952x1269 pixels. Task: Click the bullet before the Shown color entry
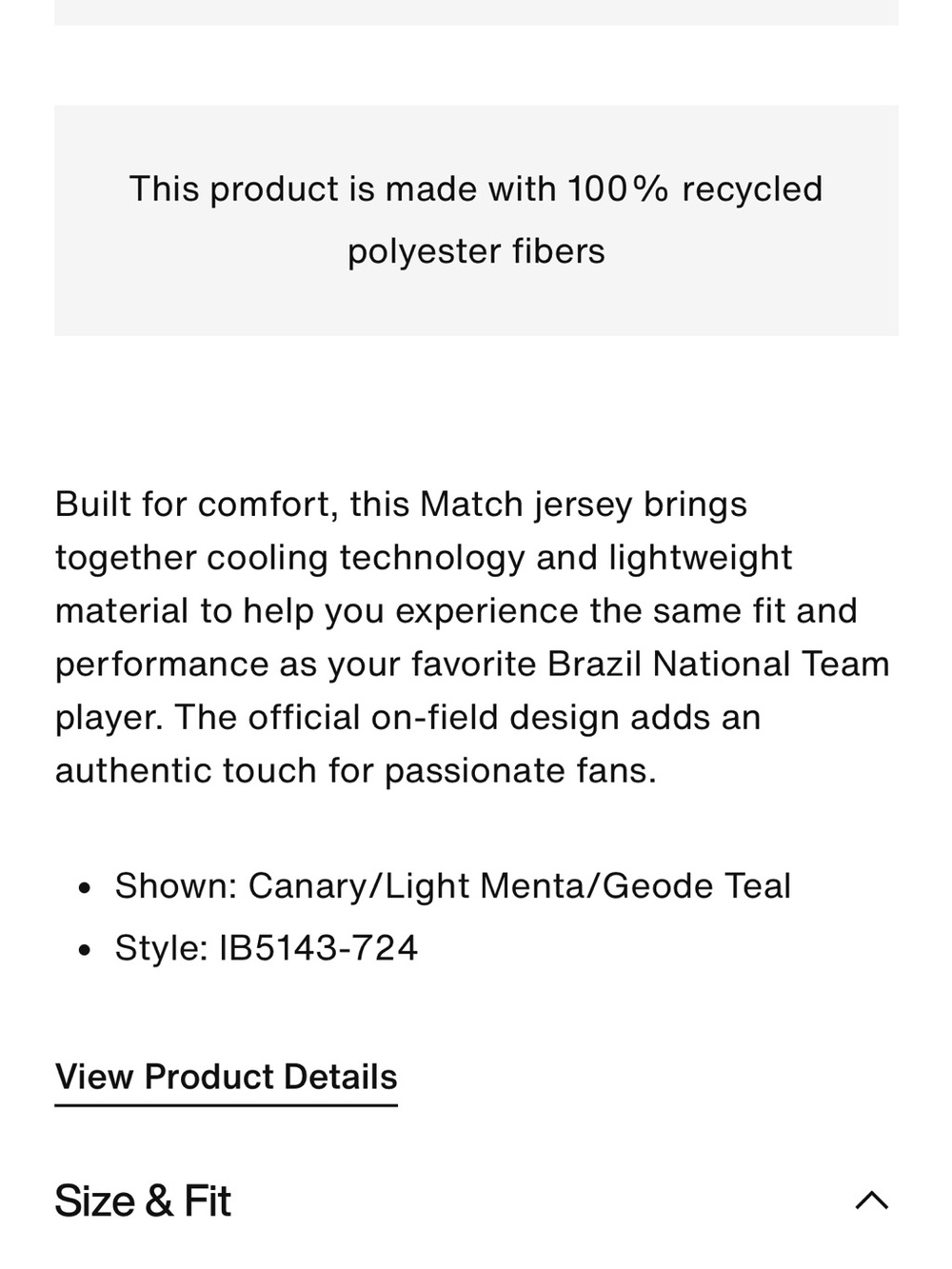85,889
